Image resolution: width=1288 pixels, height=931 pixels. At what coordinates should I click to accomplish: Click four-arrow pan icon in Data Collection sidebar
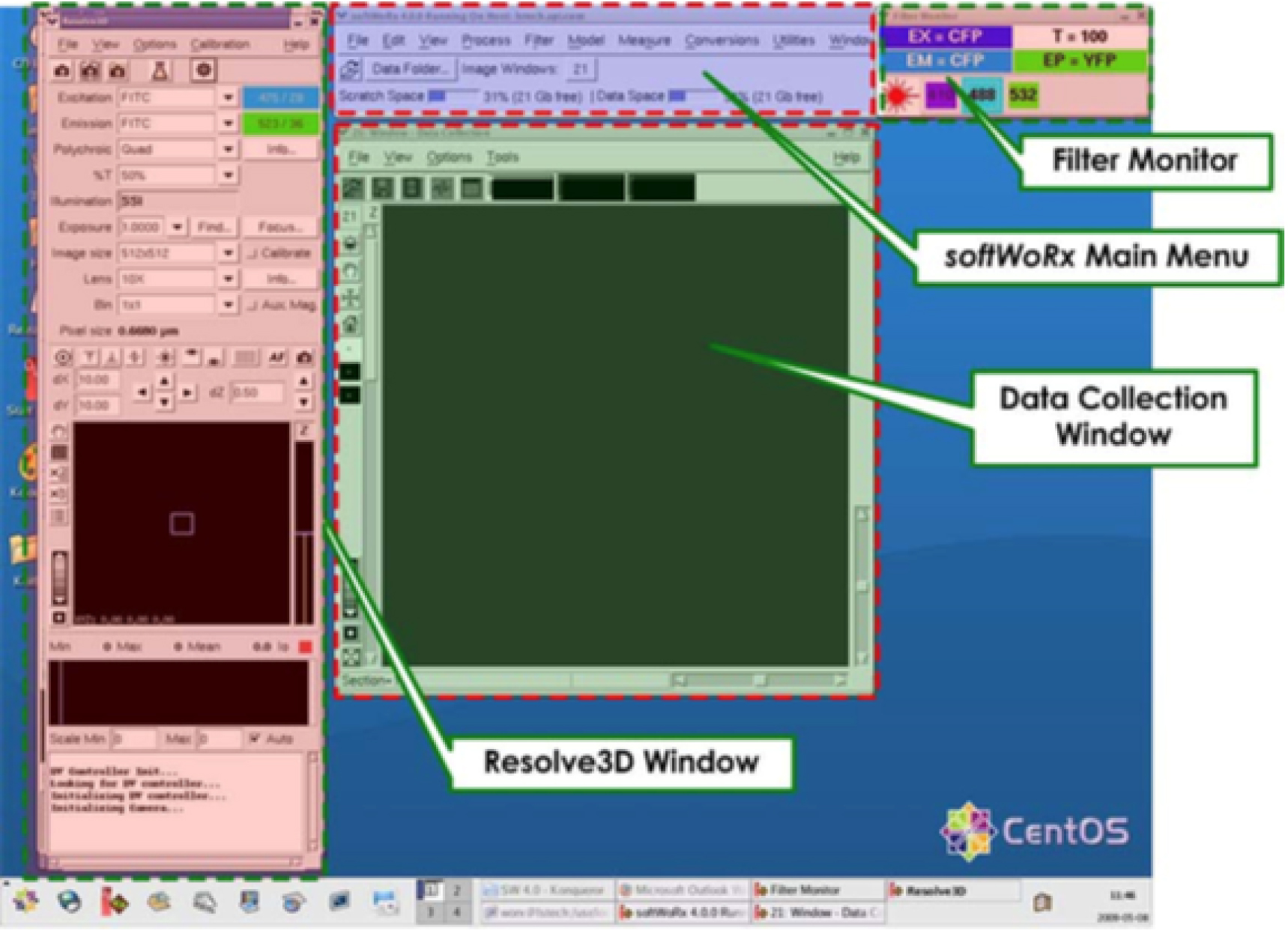tap(351, 298)
